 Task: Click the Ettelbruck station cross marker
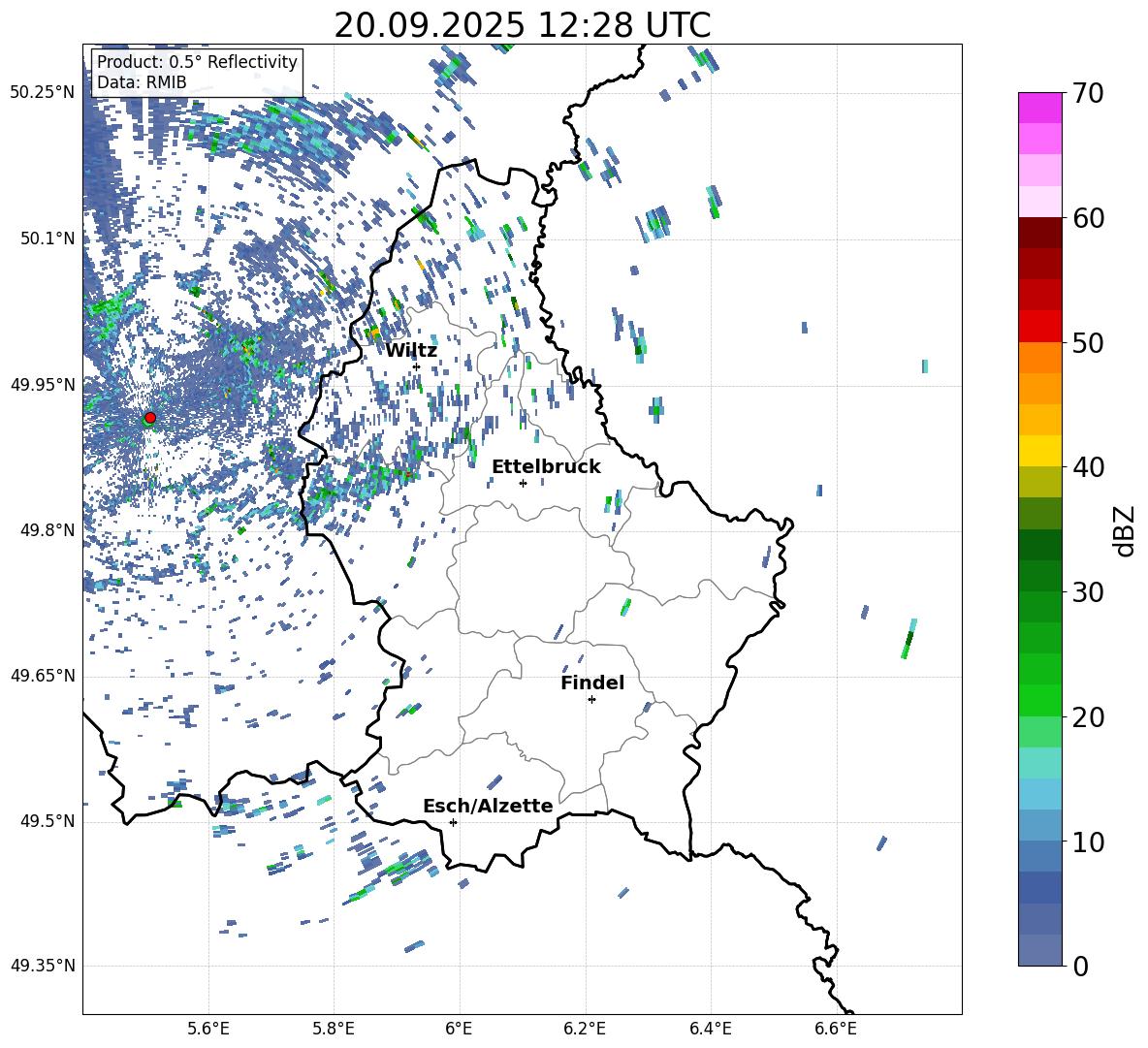tap(523, 483)
